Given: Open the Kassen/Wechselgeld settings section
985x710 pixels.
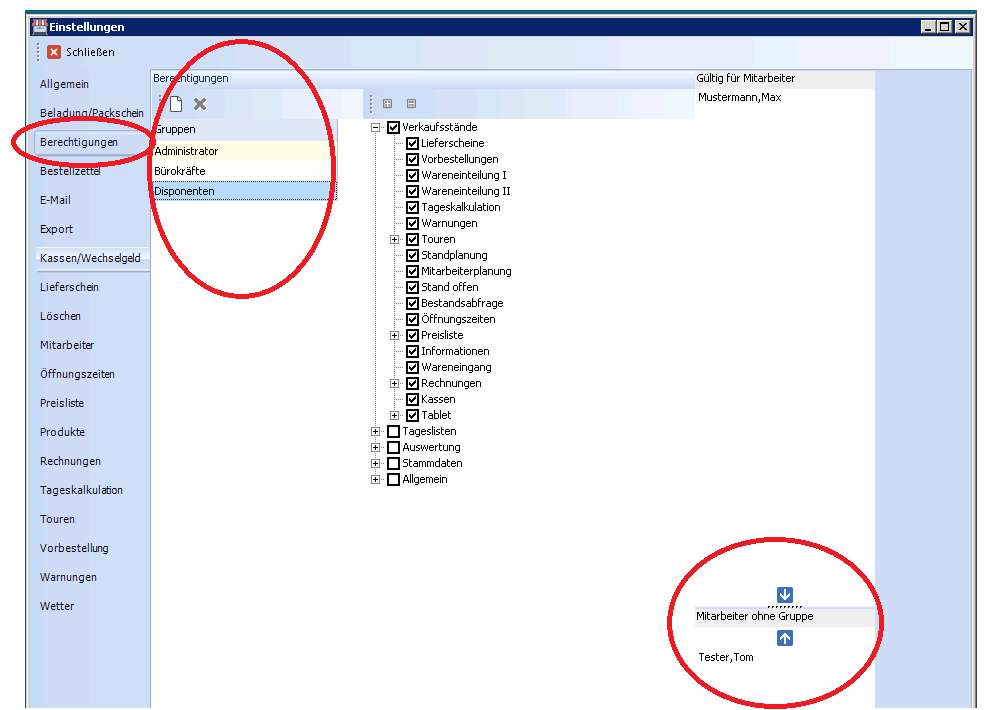Looking at the screenshot, I should pos(89,258).
